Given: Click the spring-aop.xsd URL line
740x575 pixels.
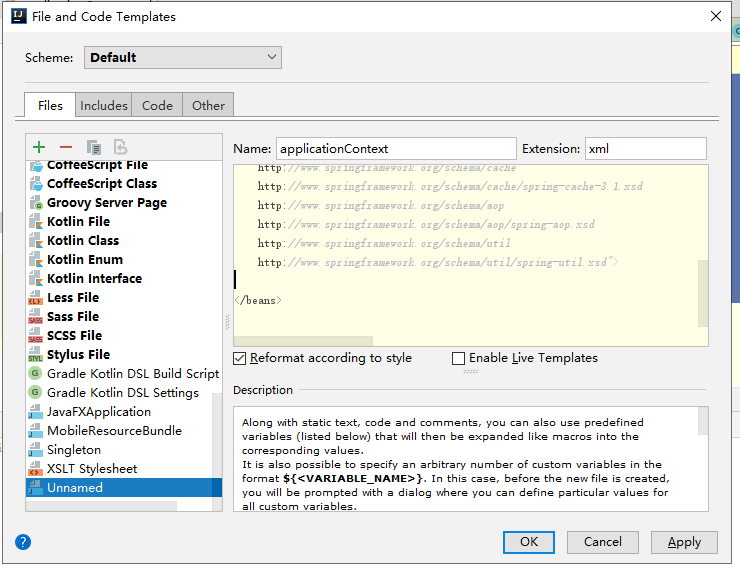Looking at the screenshot, I should click(426, 224).
